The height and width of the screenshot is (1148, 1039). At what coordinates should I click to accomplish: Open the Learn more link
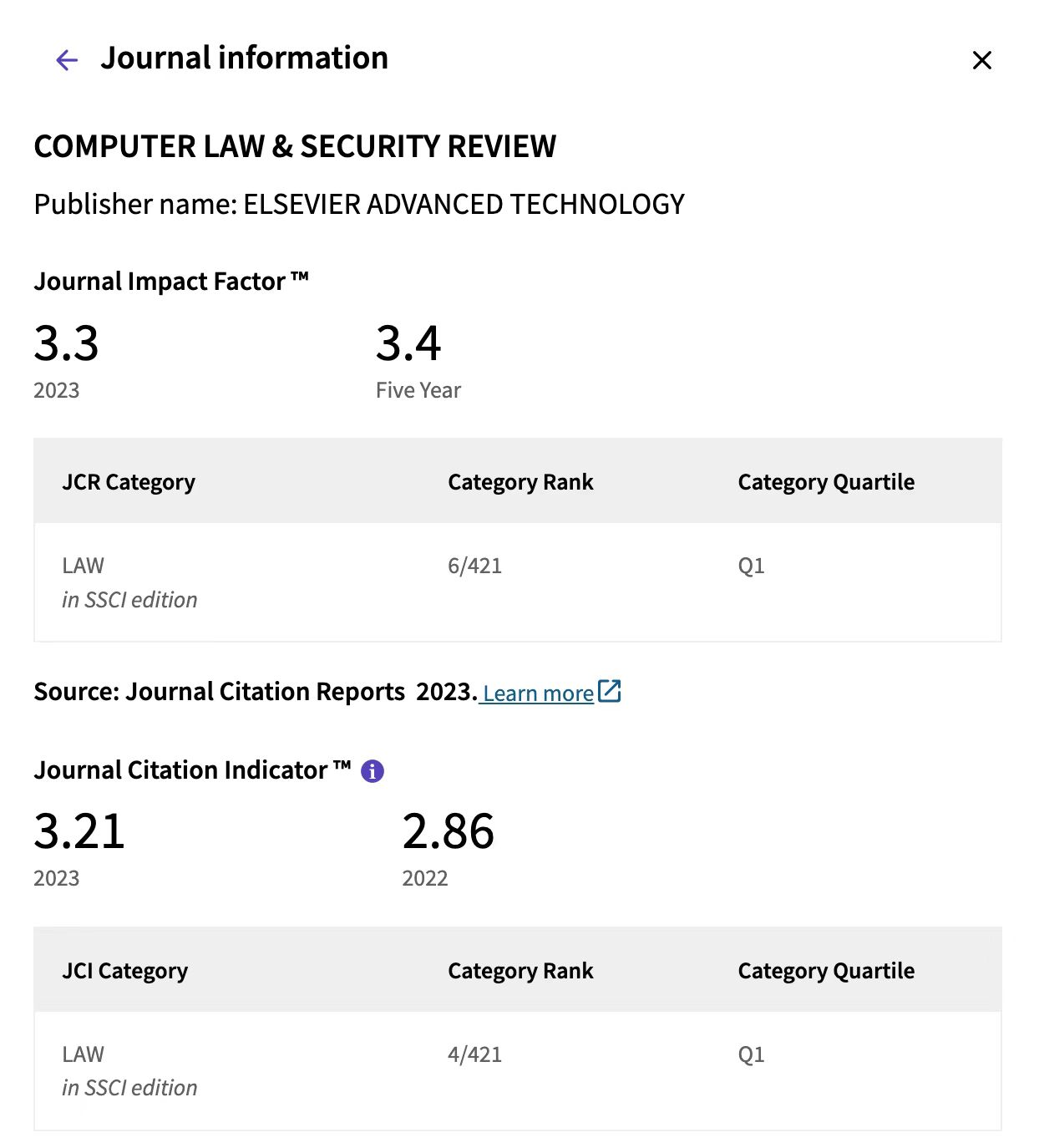538,693
